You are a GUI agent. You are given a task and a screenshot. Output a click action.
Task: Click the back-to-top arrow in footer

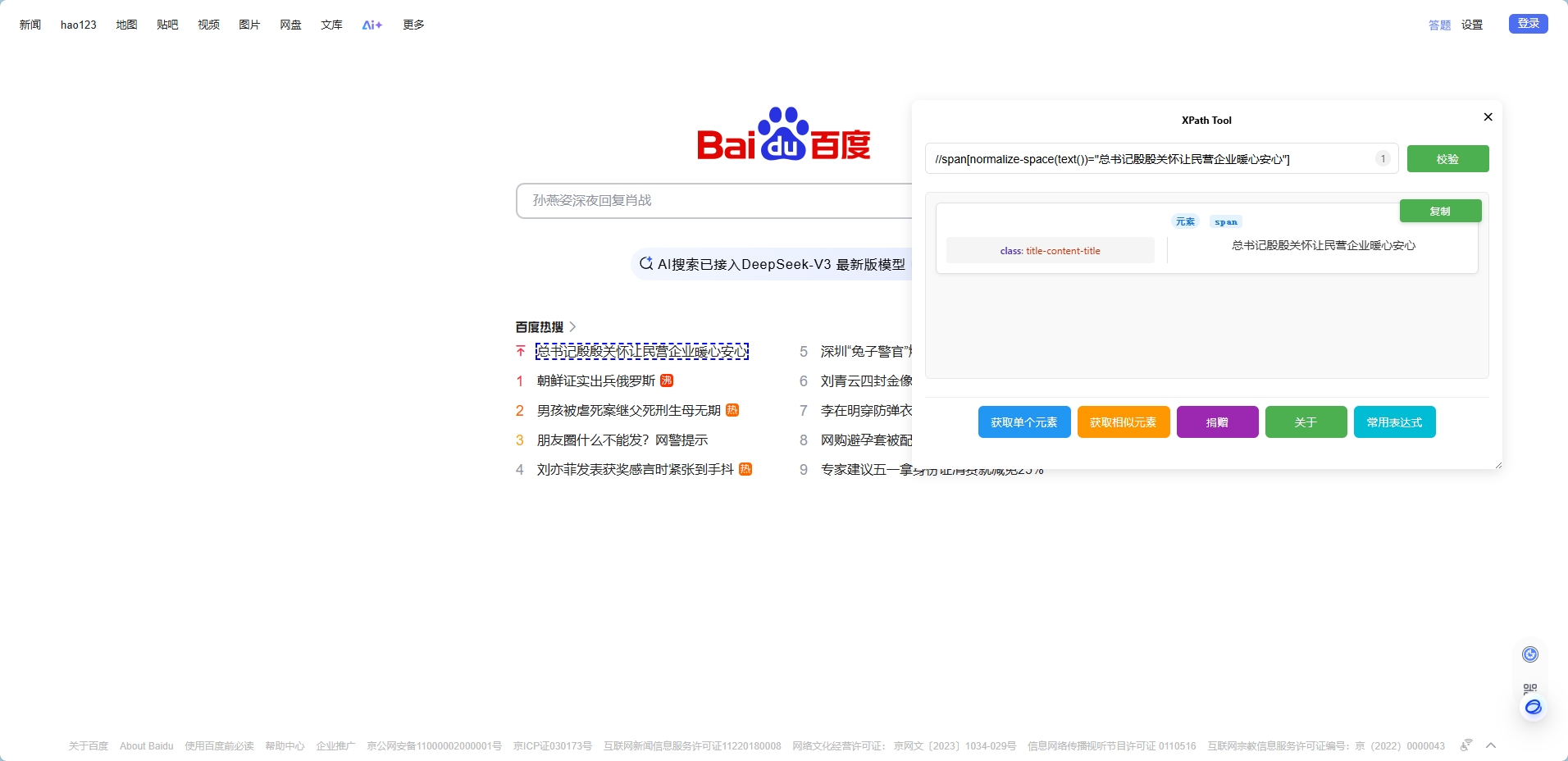point(1491,745)
